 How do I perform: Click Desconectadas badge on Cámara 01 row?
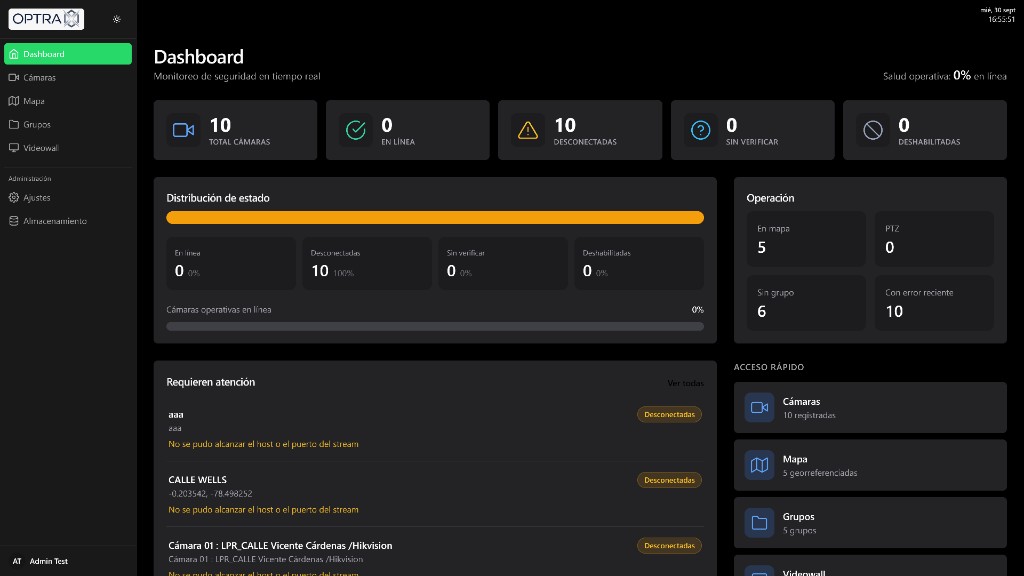pos(669,545)
